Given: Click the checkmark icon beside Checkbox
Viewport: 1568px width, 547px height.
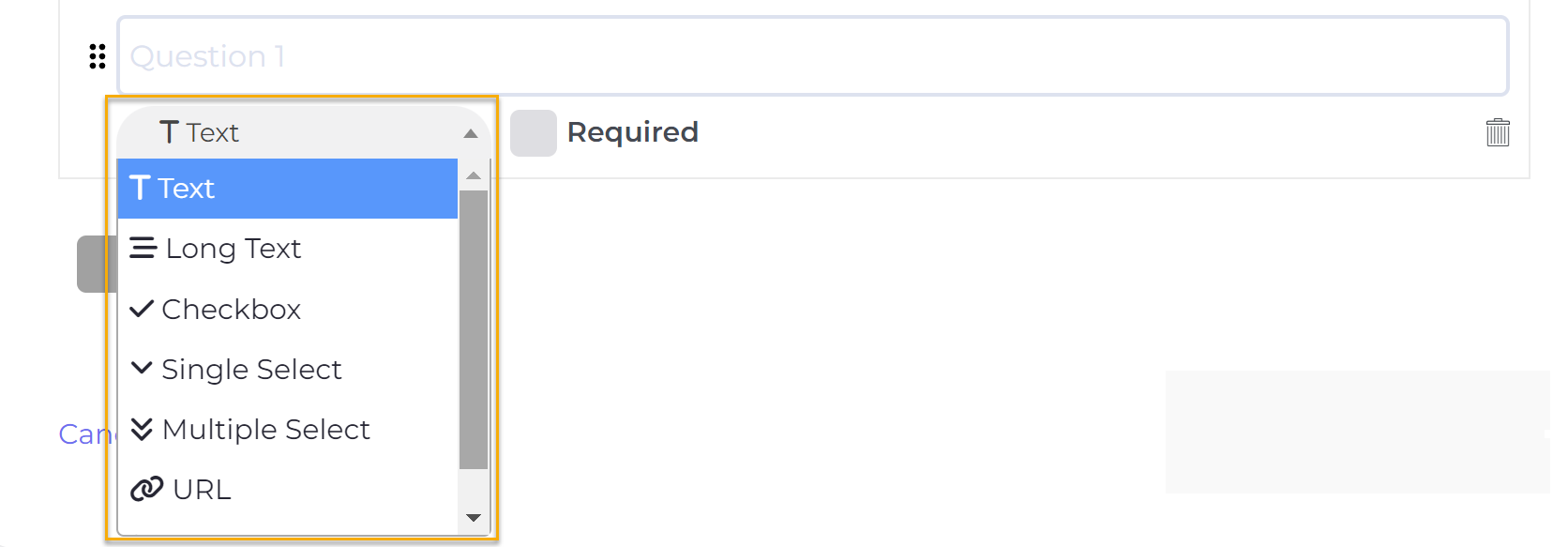Looking at the screenshot, I should [x=142, y=309].
